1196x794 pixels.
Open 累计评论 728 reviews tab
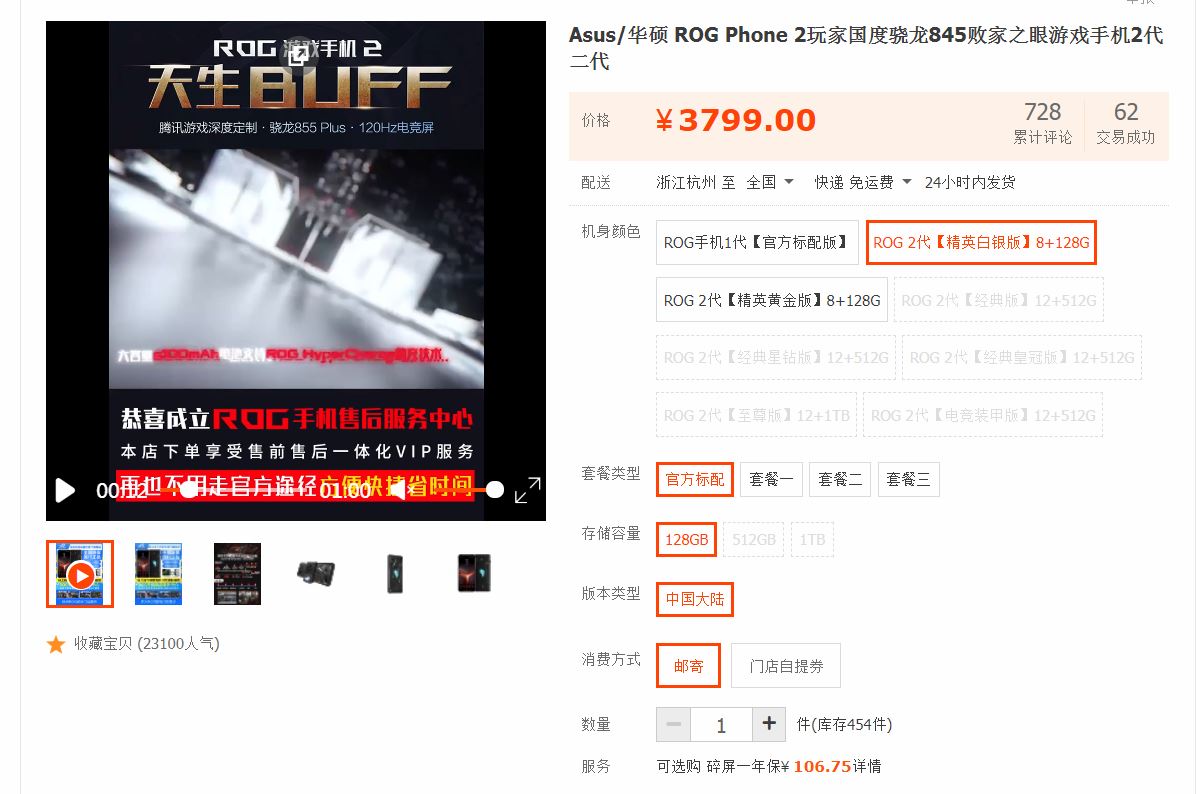click(x=1042, y=124)
